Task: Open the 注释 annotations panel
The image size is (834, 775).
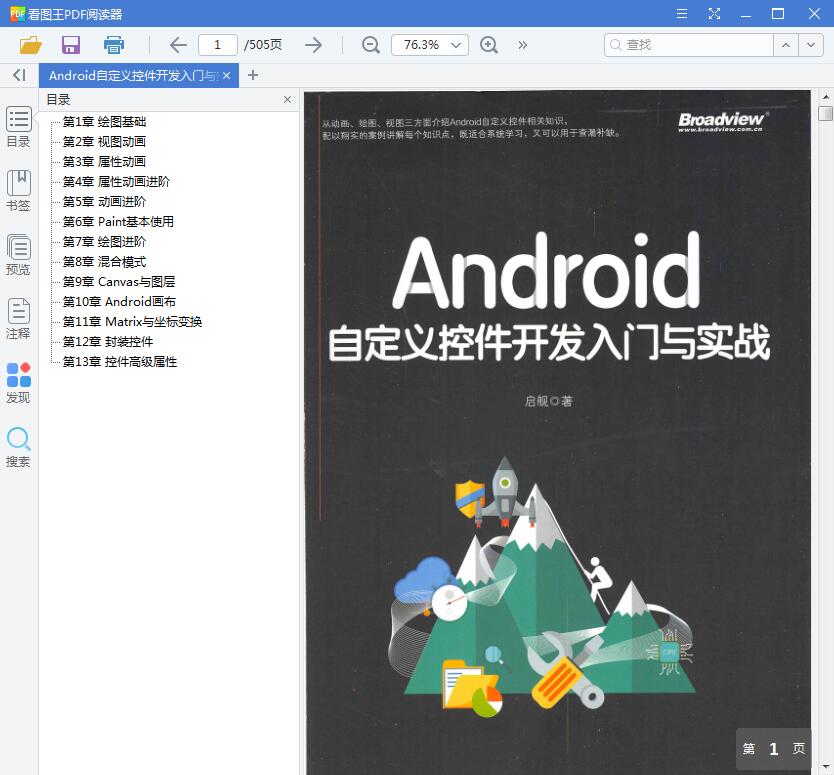Action: (x=19, y=319)
